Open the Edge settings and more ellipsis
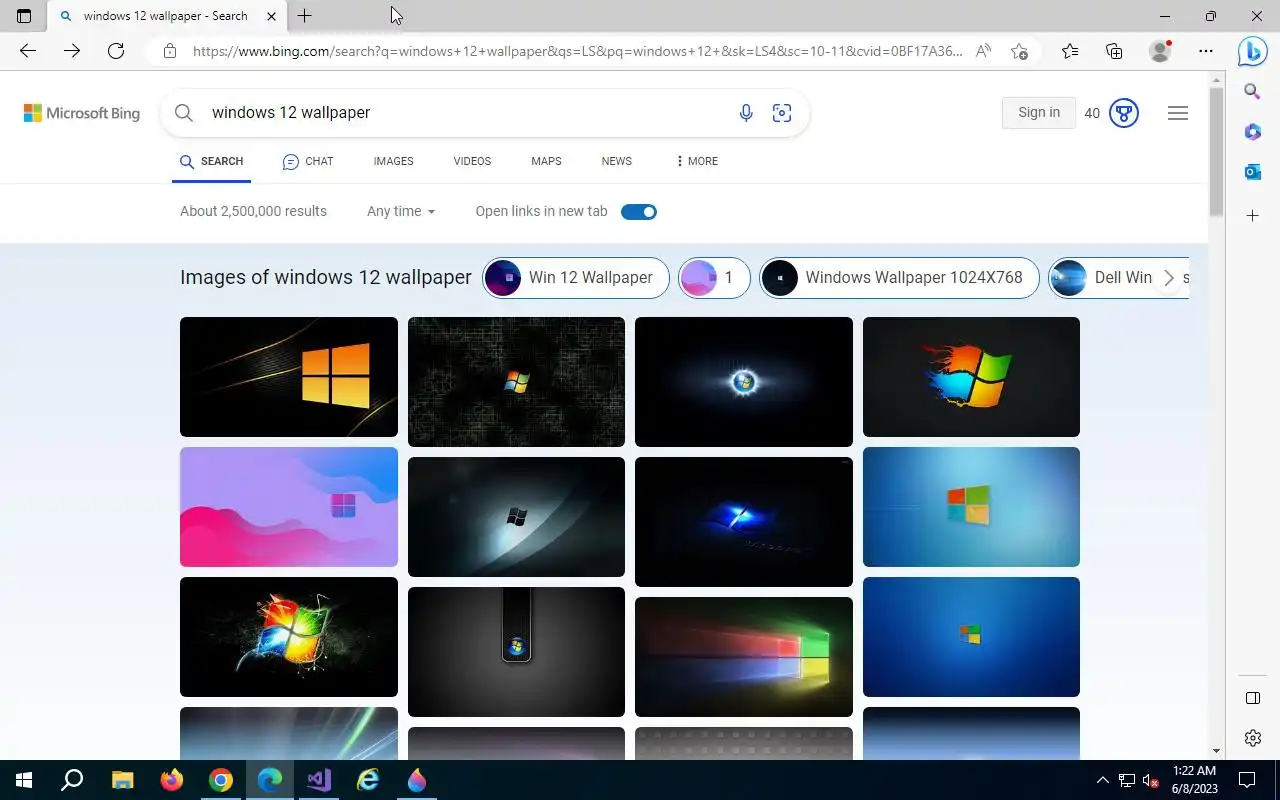The width and height of the screenshot is (1280, 800). coord(1206,51)
